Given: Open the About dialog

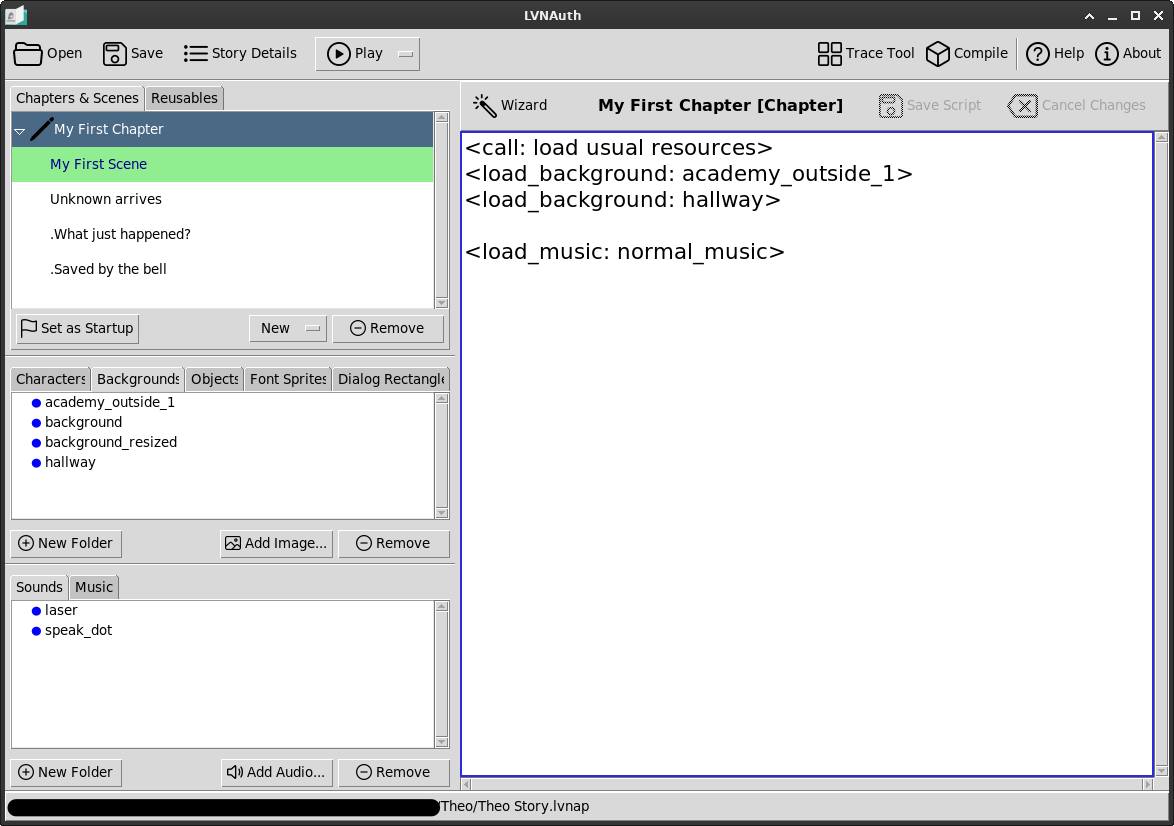Looking at the screenshot, I should [x=1128, y=53].
